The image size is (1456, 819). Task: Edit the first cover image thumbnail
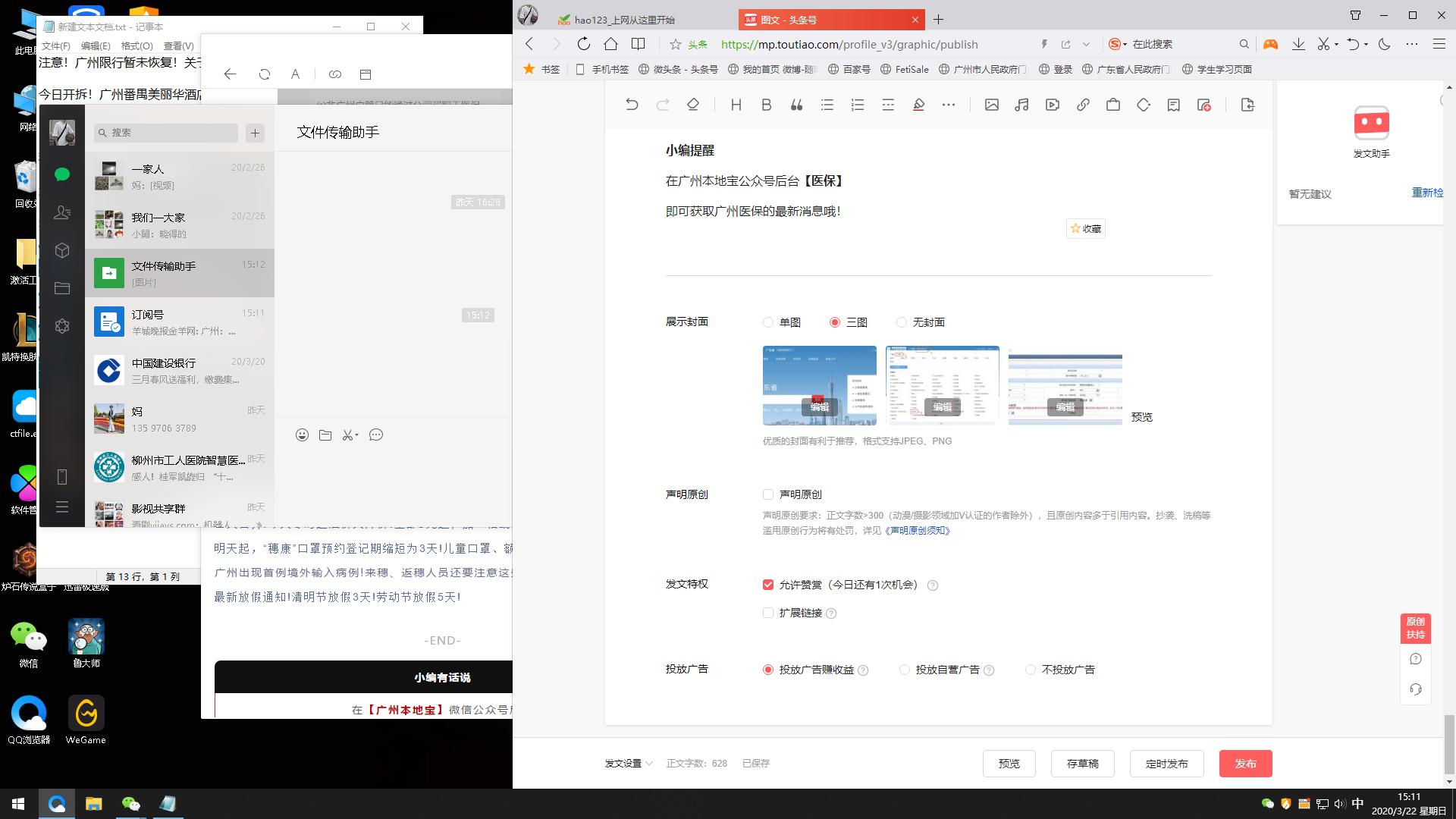[819, 407]
